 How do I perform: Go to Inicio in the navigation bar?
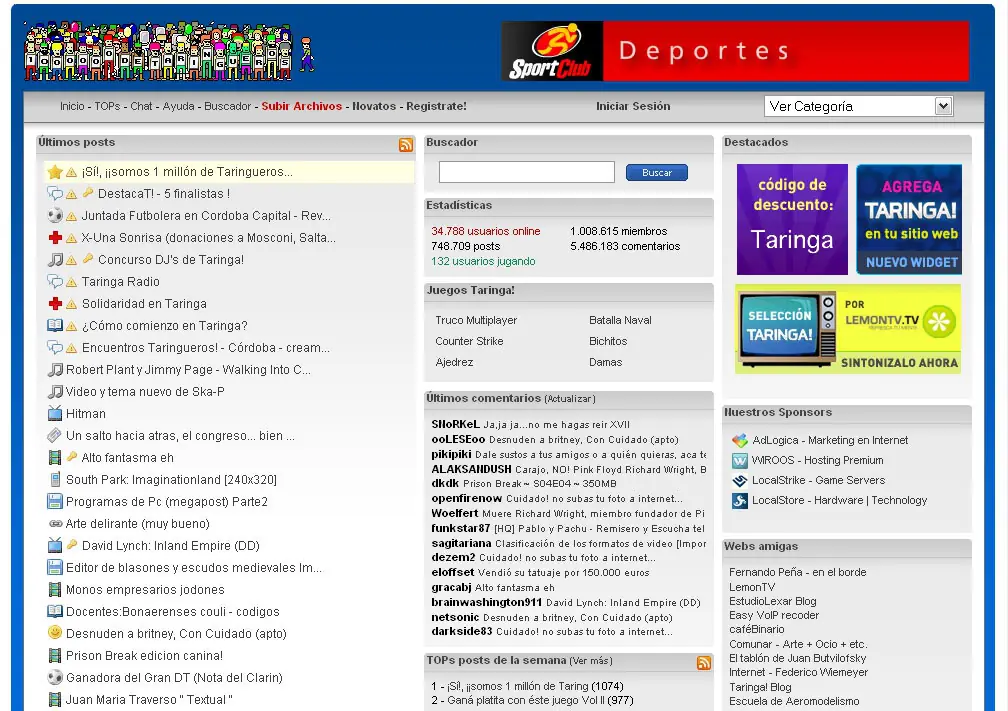click(x=72, y=106)
